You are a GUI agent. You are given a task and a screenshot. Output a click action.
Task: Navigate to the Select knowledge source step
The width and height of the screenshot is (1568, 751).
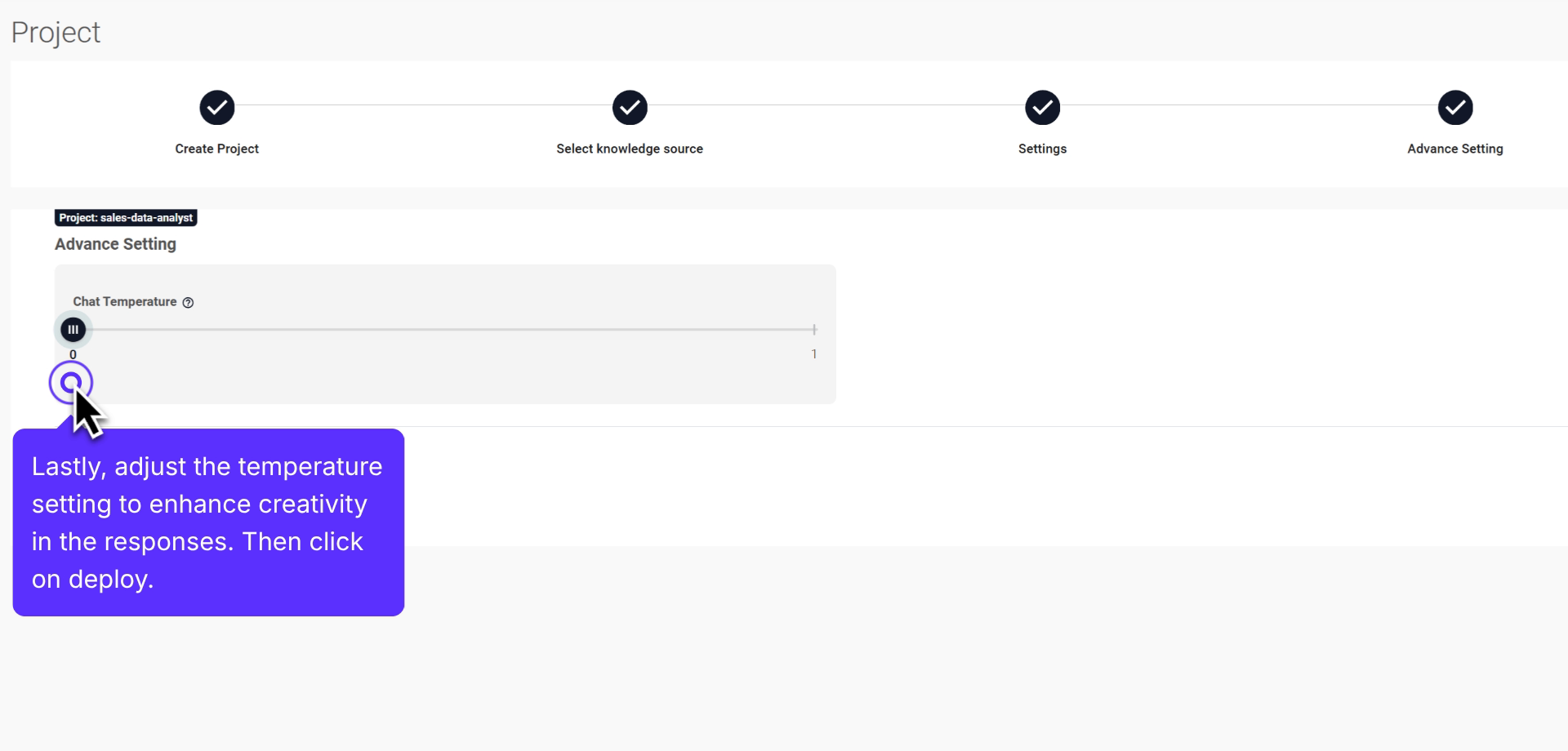click(629, 149)
